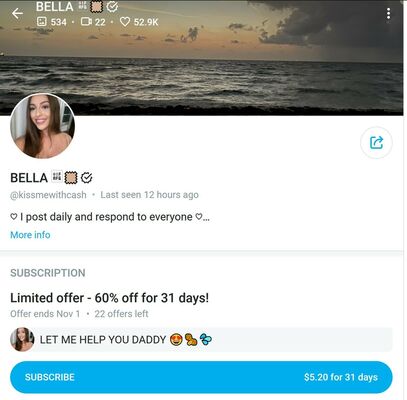Click the video count icon showing 22
Image resolution: width=407 pixels, height=400 pixels.
(86, 22)
